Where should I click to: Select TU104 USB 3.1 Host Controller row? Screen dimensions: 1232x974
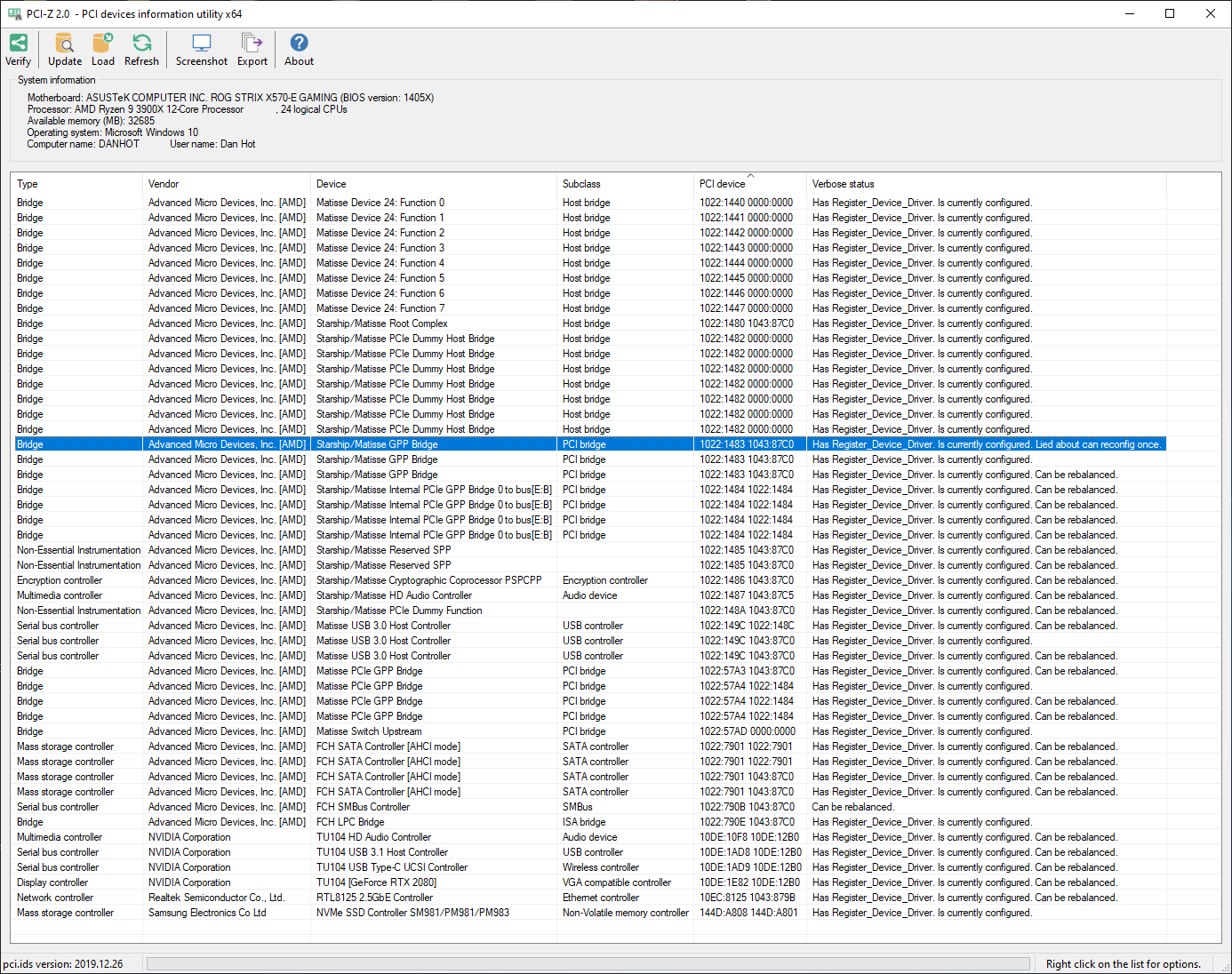coord(590,852)
